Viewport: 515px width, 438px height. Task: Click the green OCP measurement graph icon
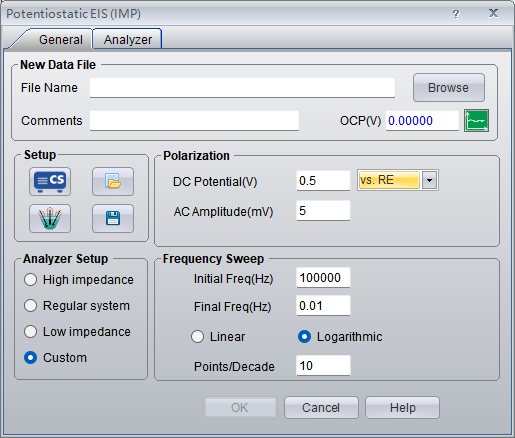[x=476, y=120]
